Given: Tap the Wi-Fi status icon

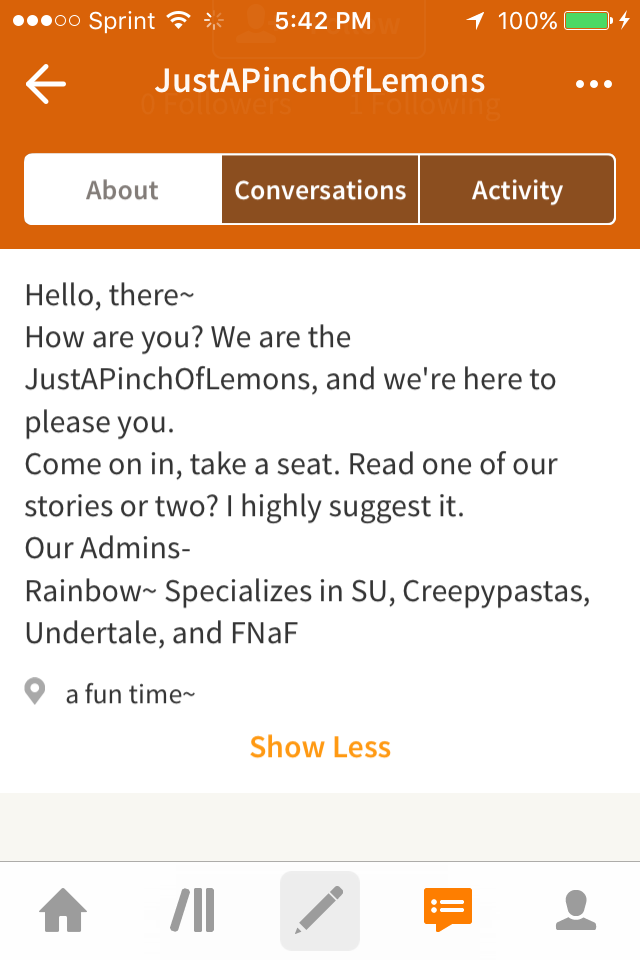Looking at the screenshot, I should pyautogui.click(x=179, y=21).
